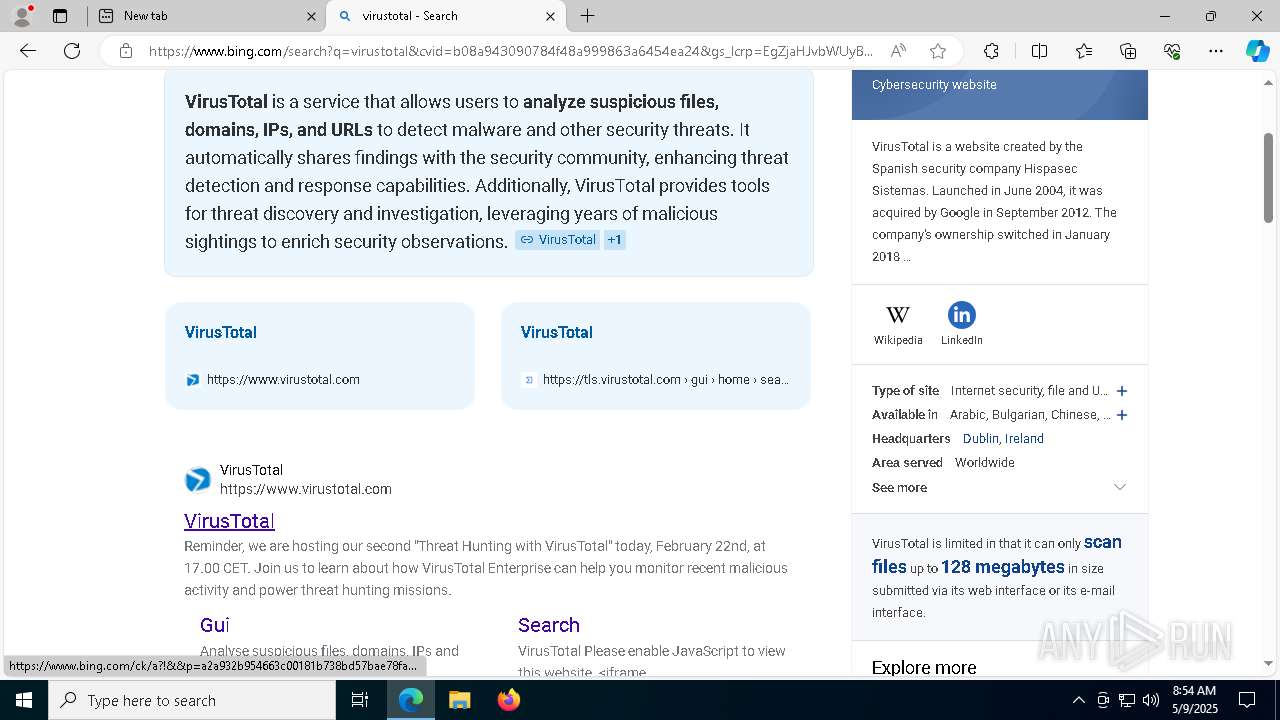
Task: Open Settings and more ellipsis menu
Action: pyautogui.click(x=1216, y=51)
